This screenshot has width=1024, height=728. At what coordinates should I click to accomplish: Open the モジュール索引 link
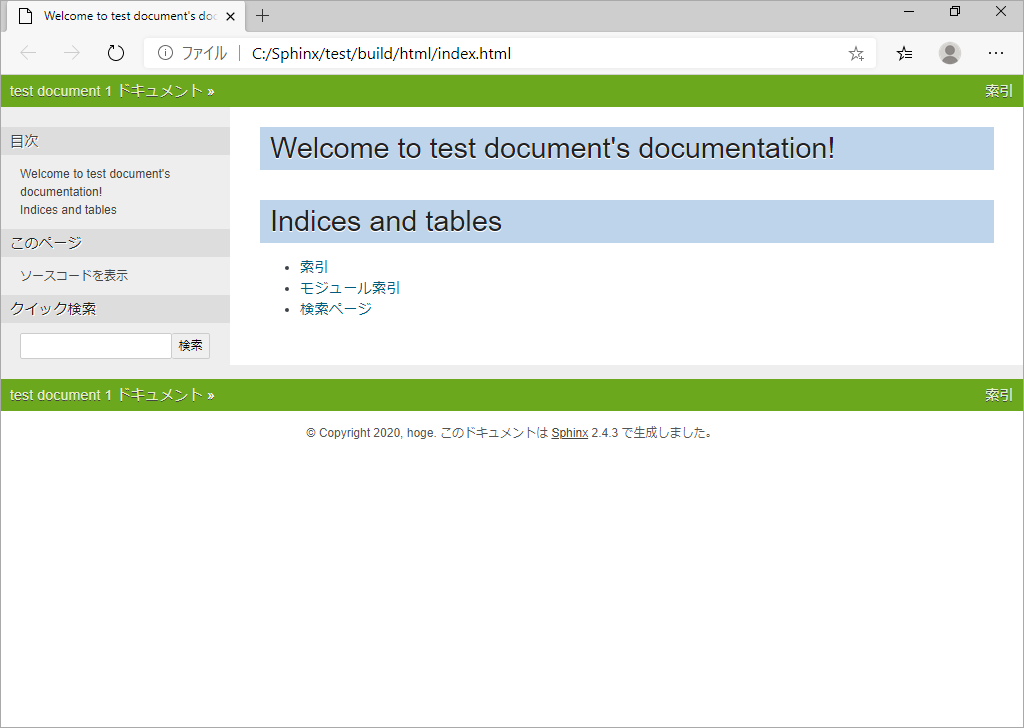click(x=349, y=288)
